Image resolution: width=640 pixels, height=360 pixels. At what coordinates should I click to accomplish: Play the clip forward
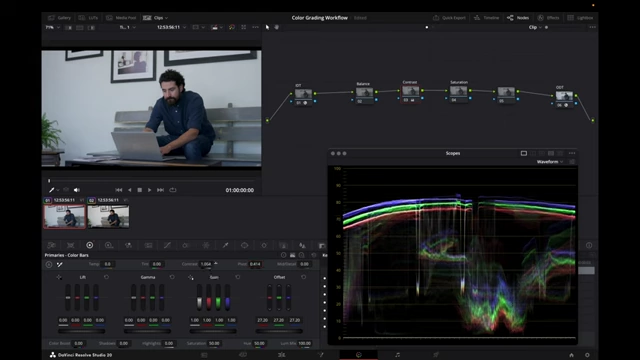pos(149,190)
